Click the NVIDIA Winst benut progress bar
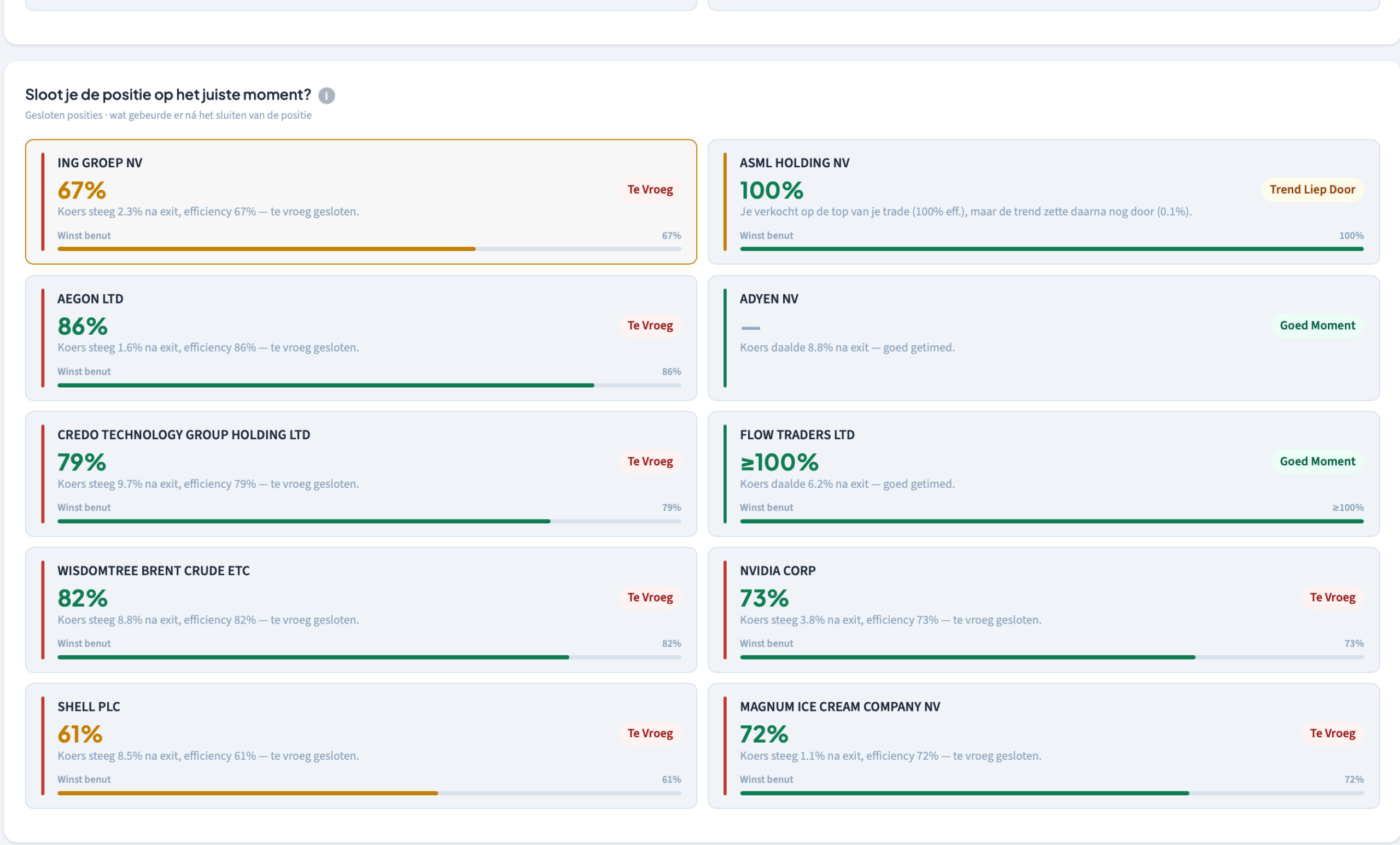This screenshot has height=845, width=1400. pos(1052,656)
